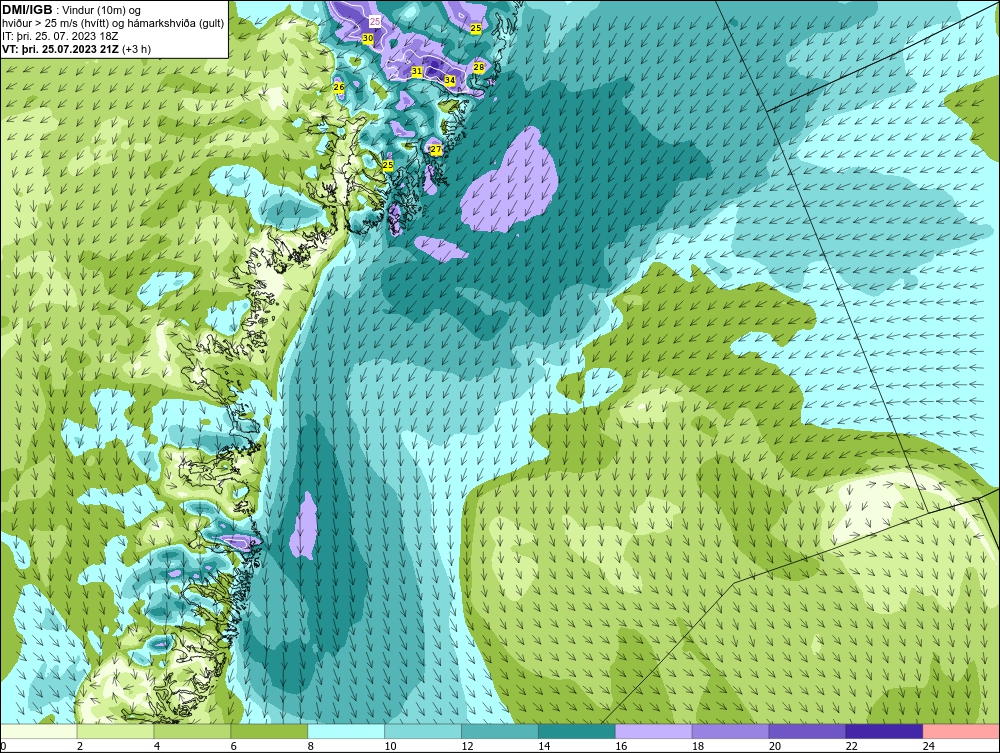
Task: Click the legend scale number '2'
Action: (80, 746)
